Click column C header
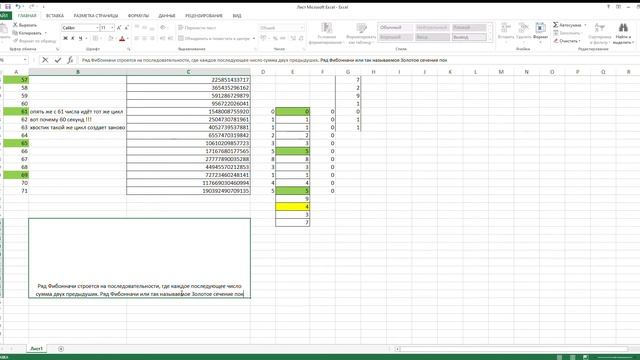Image resolution: width=640 pixels, height=360 pixels. pyautogui.click(x=188, y=72)
